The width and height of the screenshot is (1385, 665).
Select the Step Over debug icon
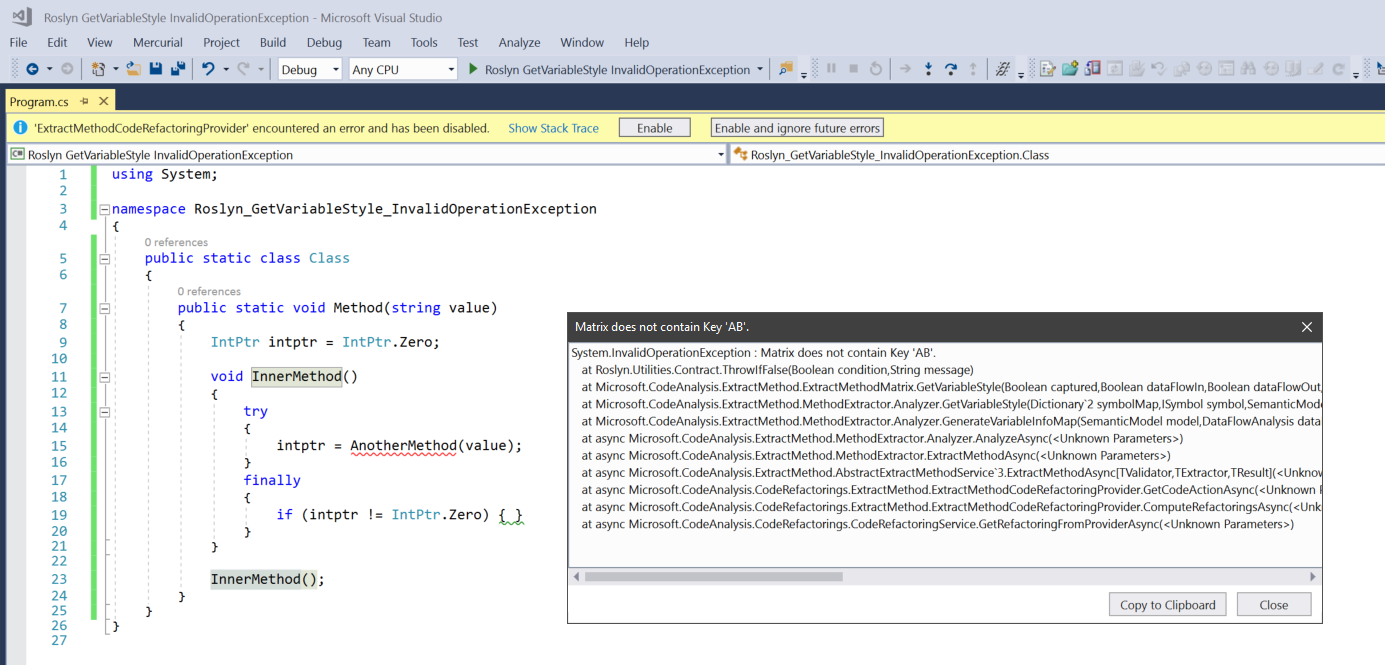click(x=950, y=69)
